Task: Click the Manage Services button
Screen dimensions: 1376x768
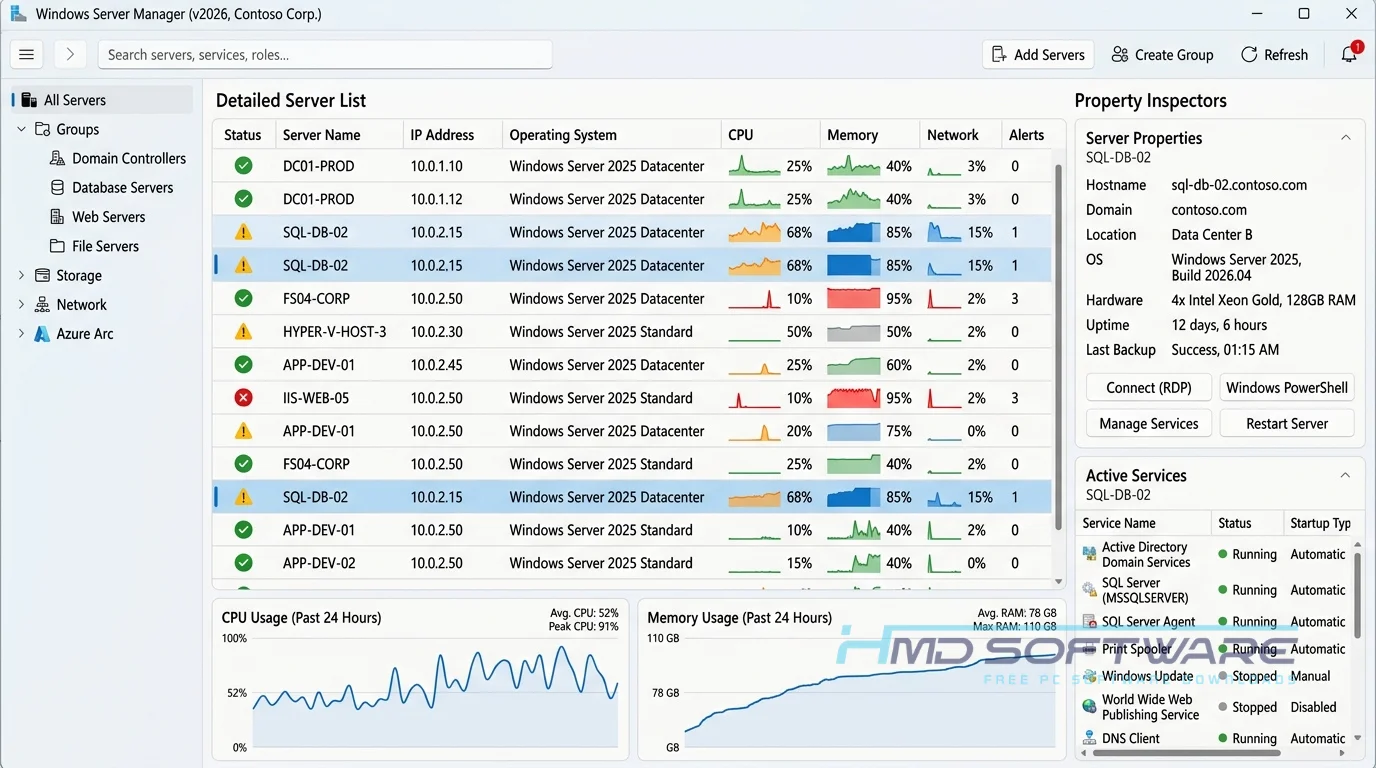Action: tap(1149, 423)
